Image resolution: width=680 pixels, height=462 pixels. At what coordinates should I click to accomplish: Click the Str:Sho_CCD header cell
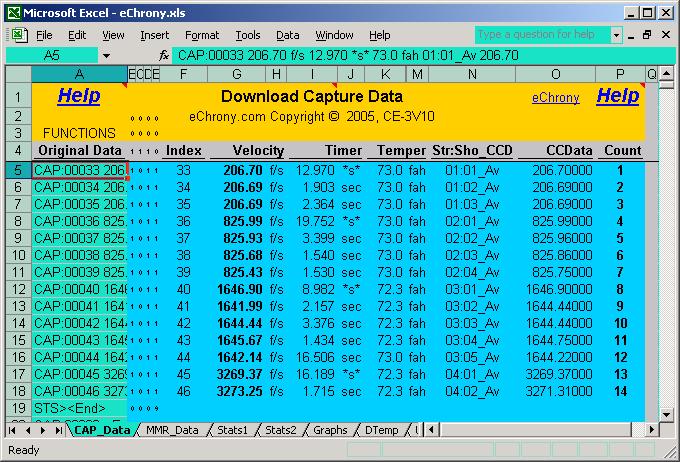(472, 151)
